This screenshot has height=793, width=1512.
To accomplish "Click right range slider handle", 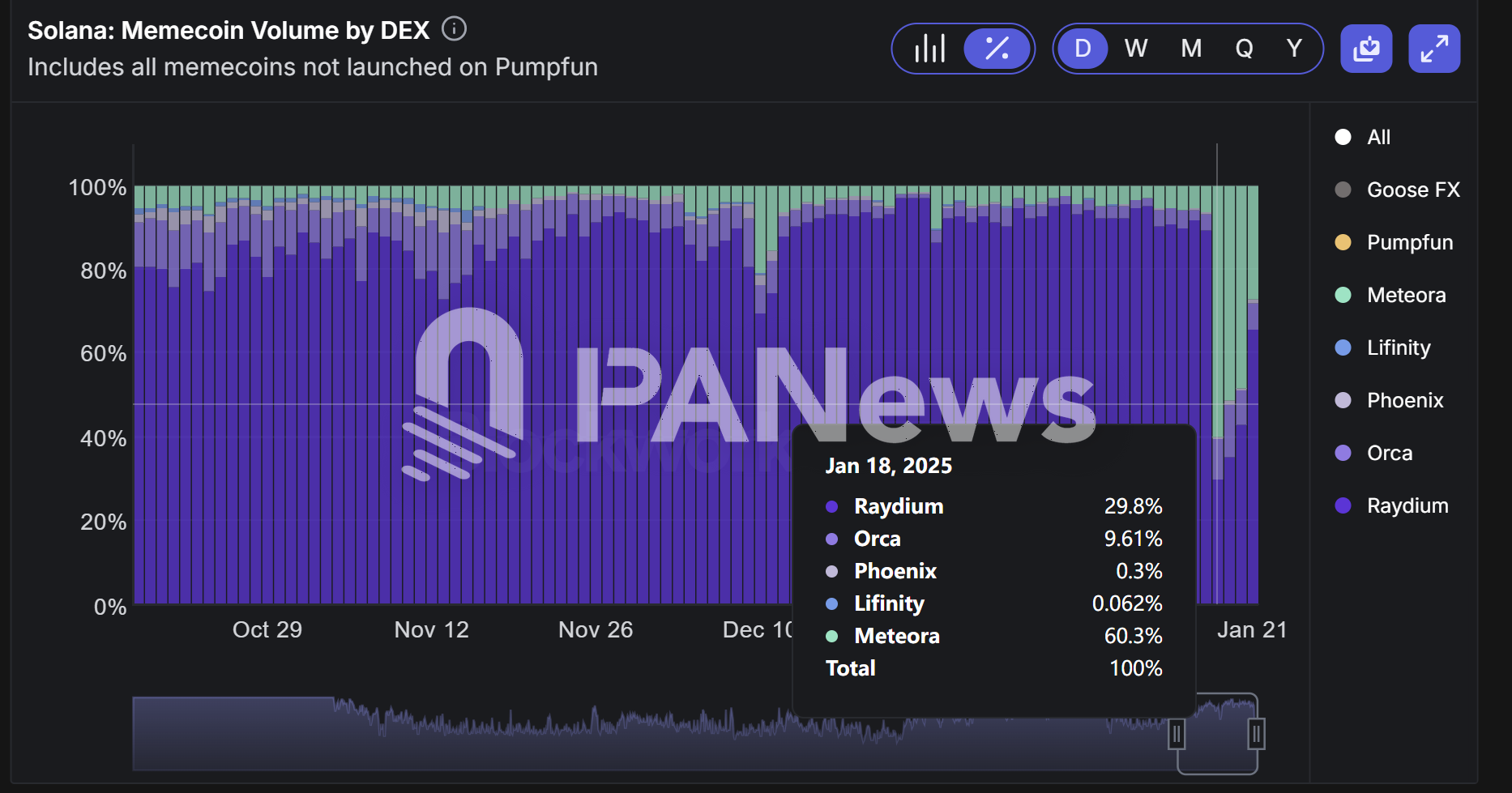I will (1256, 735).
